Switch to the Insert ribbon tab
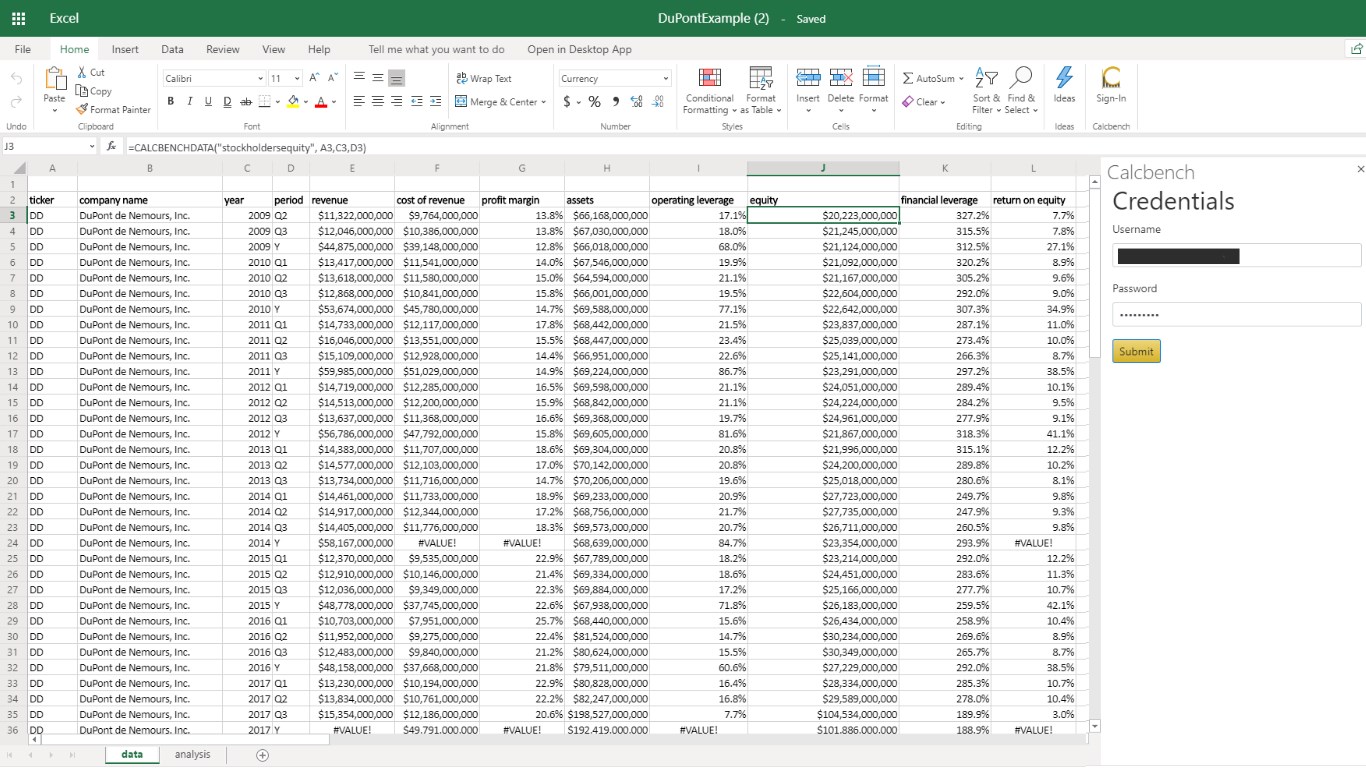The width and height of the screenshot is (1366, 768). click(125, 49)
